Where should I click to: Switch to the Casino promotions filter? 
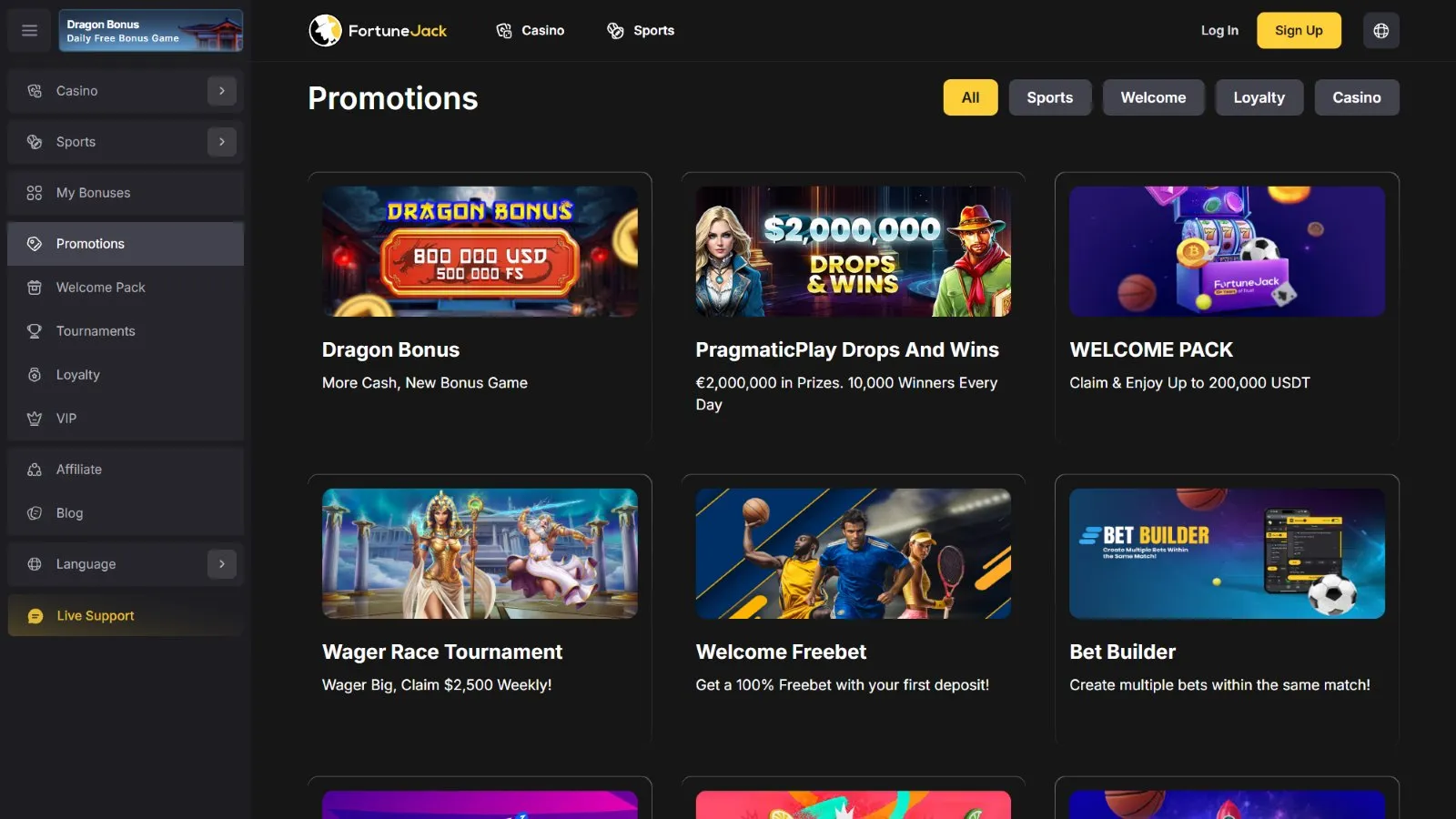tap(1356, 97)
